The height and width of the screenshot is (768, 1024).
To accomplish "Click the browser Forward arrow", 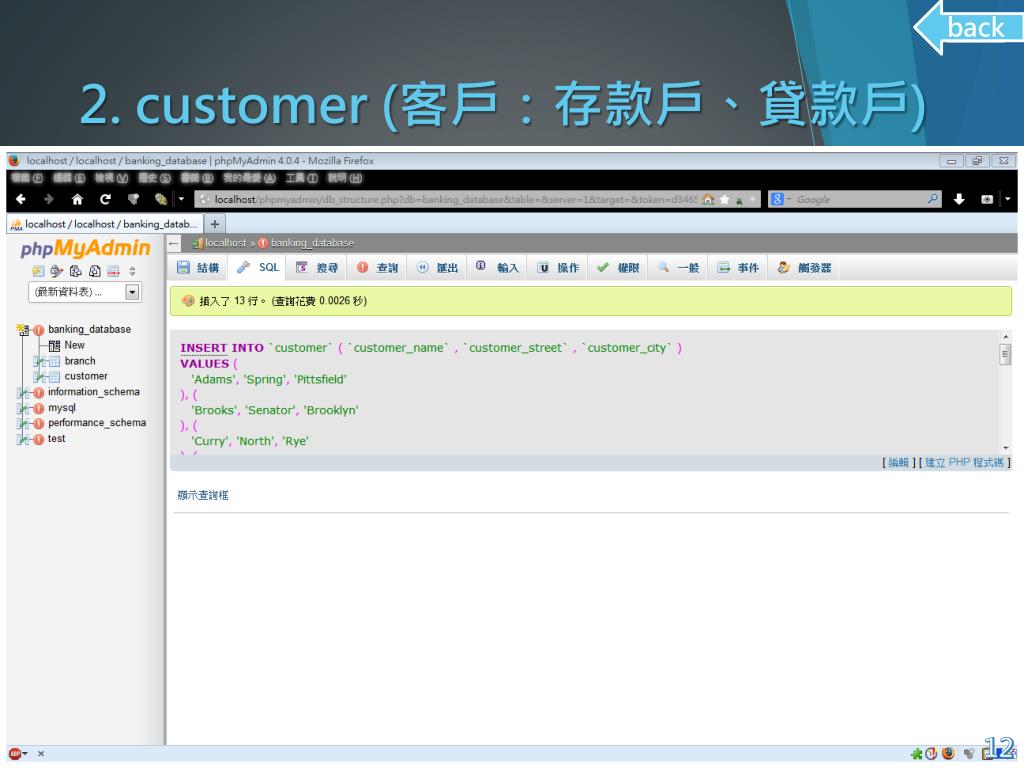I will click(x=48, y=199).
